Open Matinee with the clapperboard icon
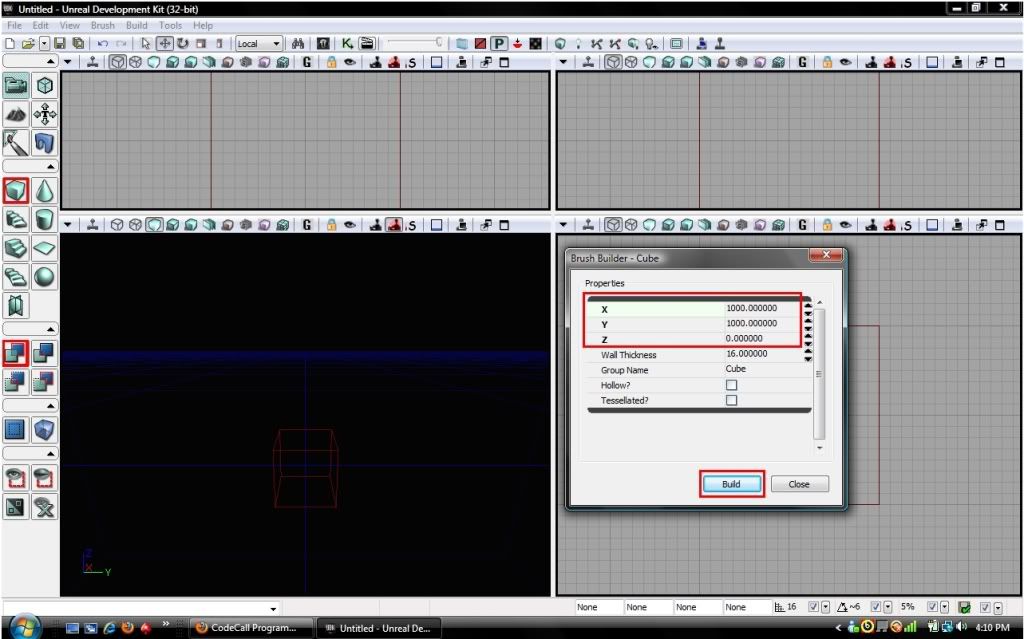This screenshot has height=639, width=1024. coord(367,43)
